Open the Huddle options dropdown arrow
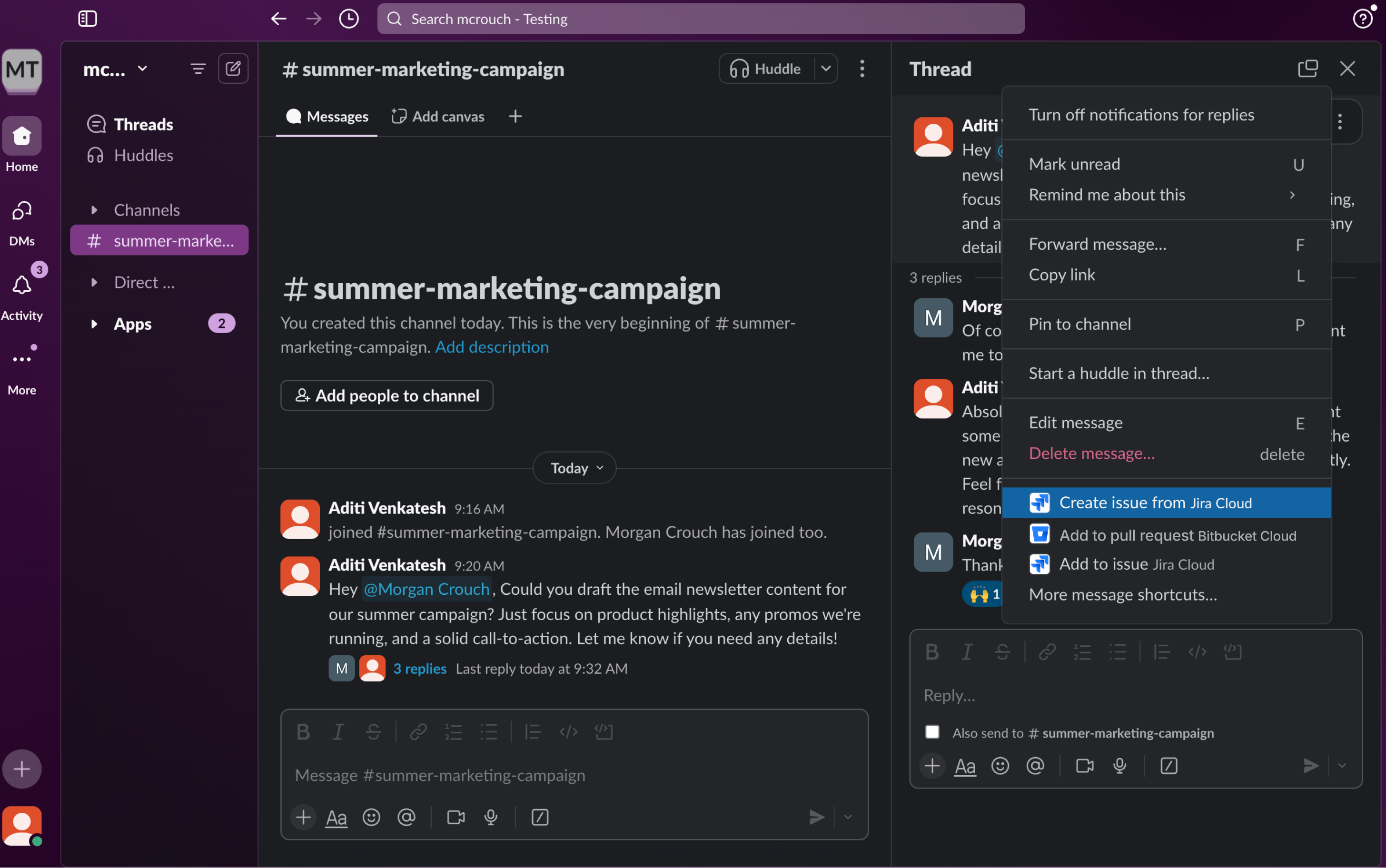 pos(826,69)
